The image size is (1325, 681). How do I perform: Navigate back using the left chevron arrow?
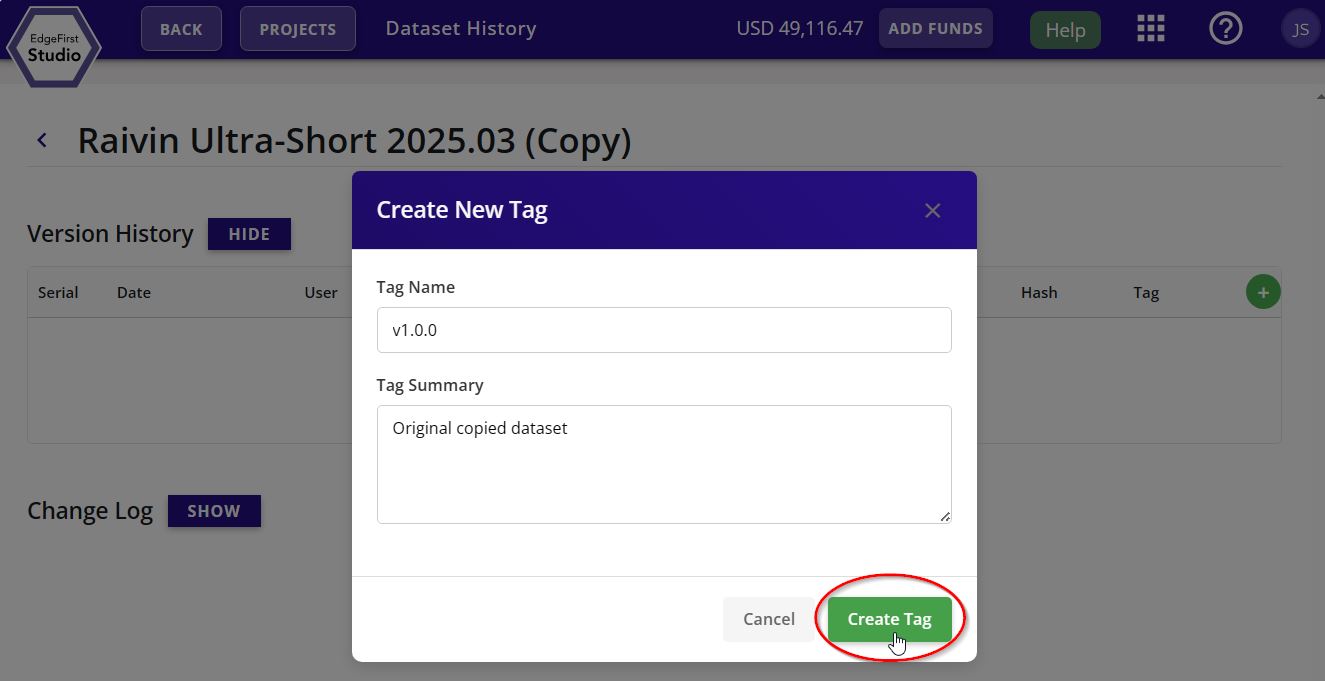41,139
